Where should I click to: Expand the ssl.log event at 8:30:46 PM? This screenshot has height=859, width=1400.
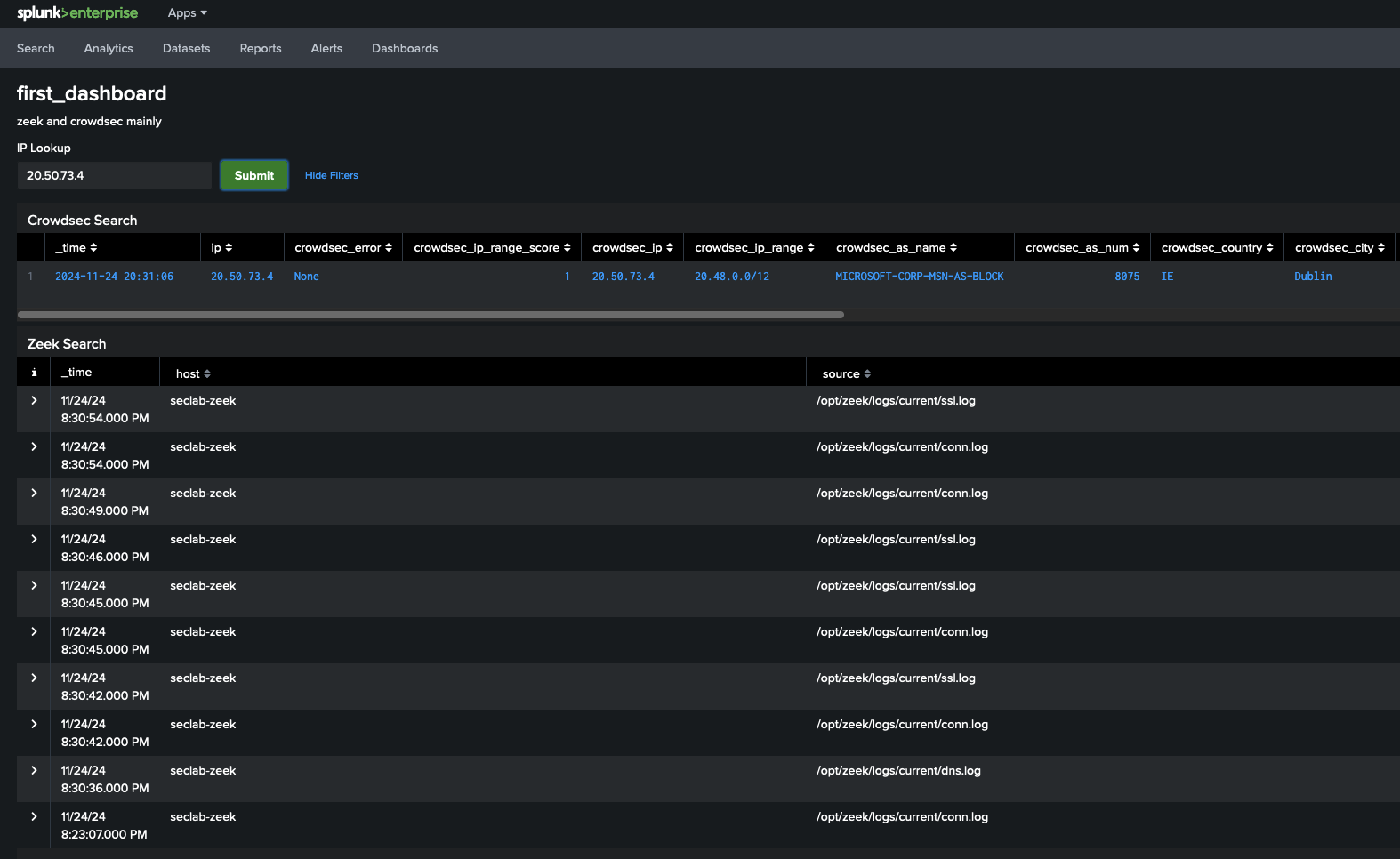pyautogui.click(x=34, y=539)
